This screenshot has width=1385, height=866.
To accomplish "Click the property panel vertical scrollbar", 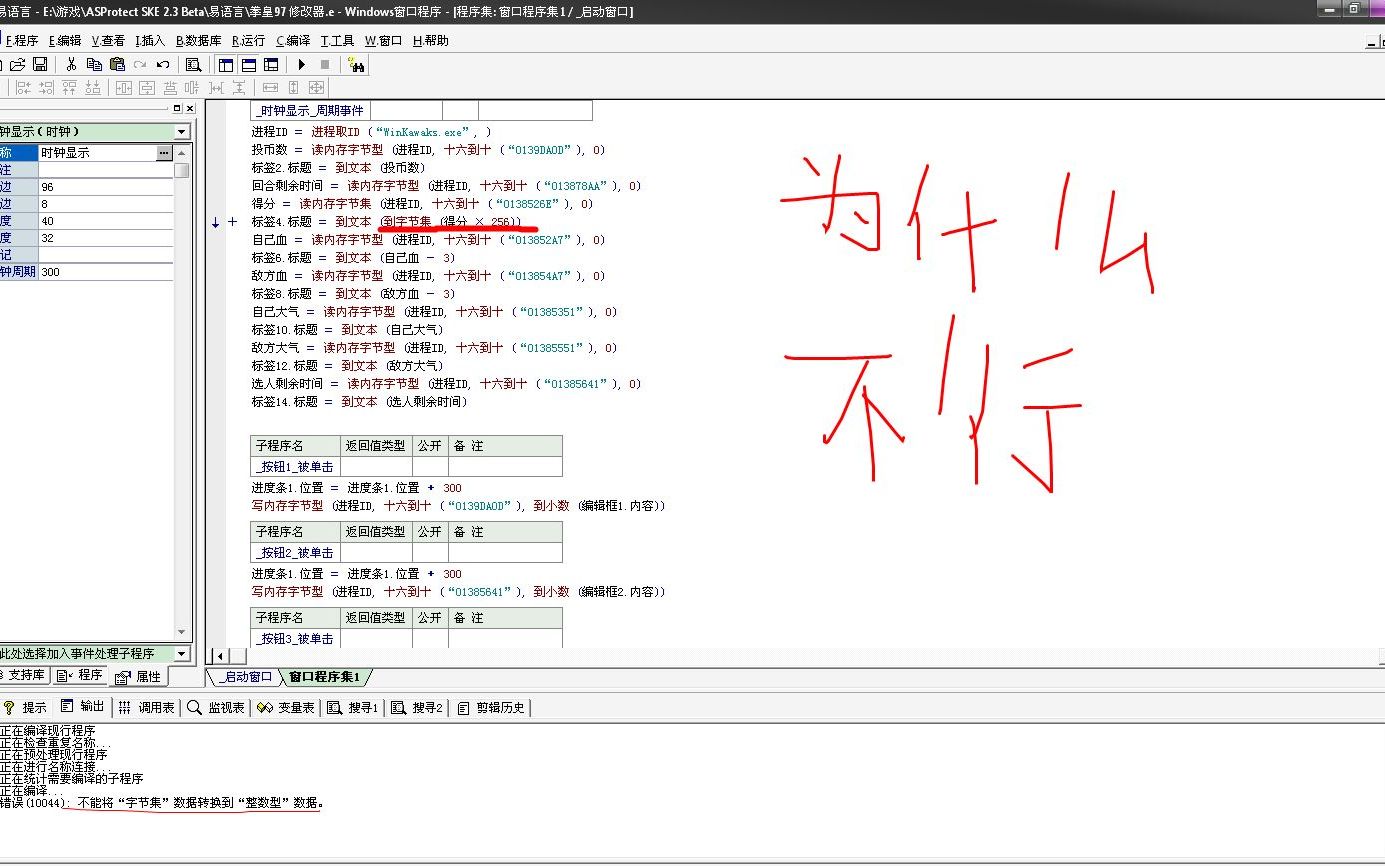I will point(181,395).
